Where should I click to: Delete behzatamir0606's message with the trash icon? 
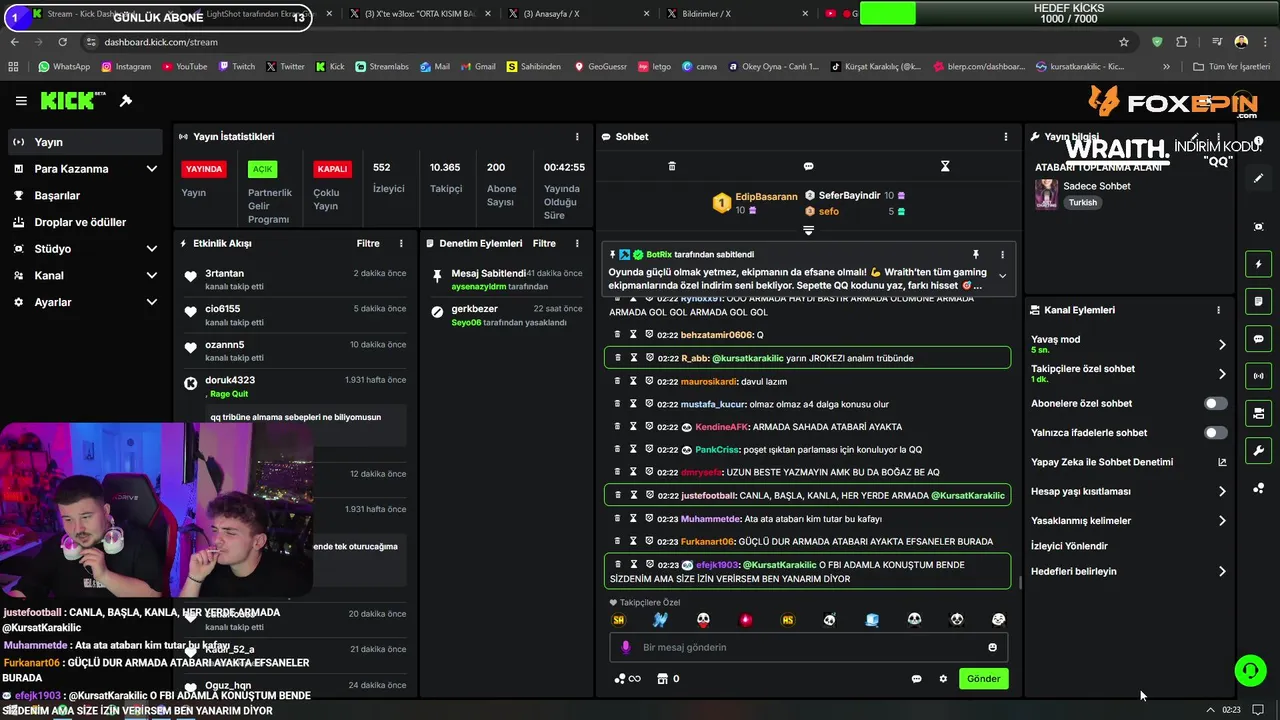[x=618, y=335]
